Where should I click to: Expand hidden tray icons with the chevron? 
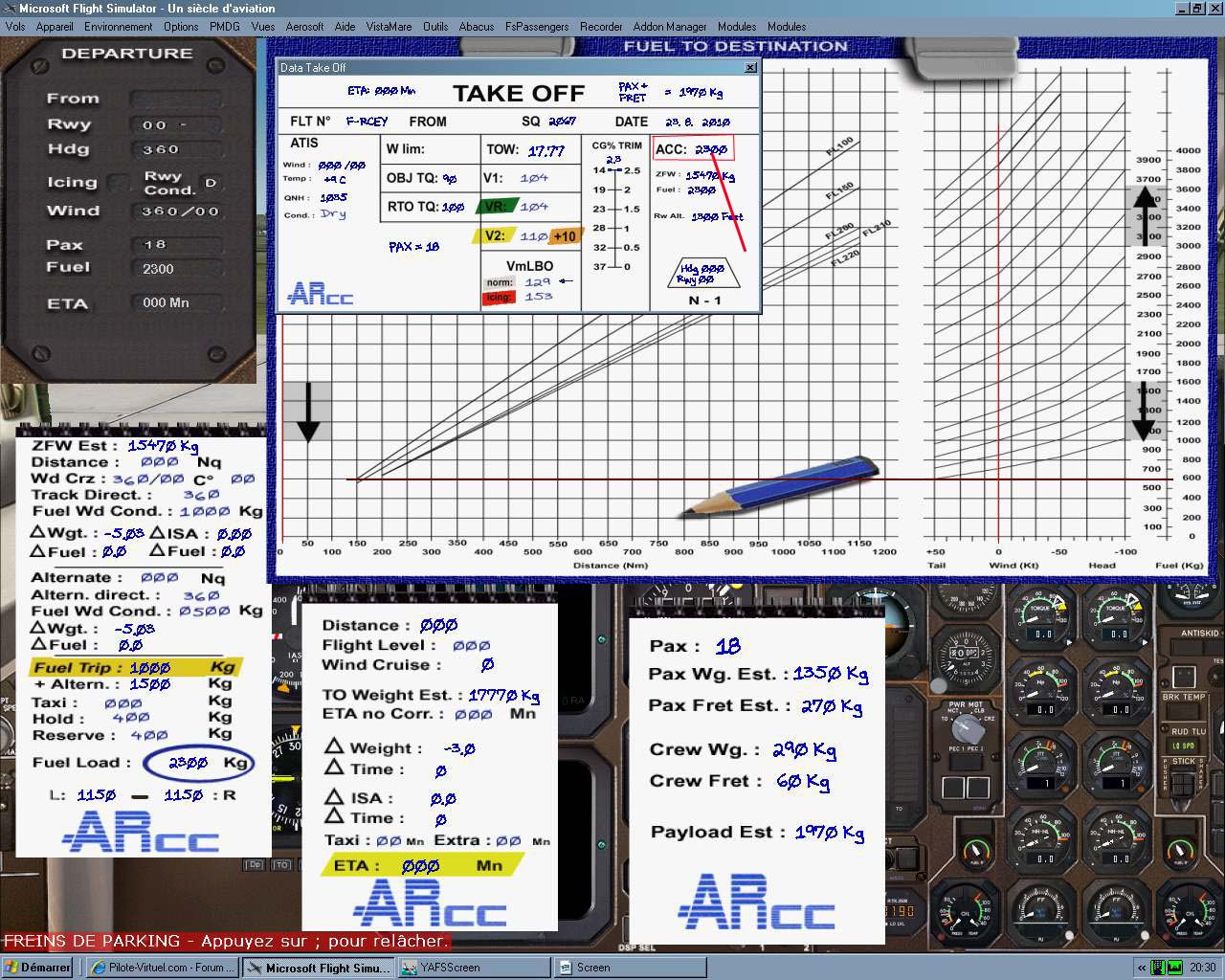click(1141, 968)
